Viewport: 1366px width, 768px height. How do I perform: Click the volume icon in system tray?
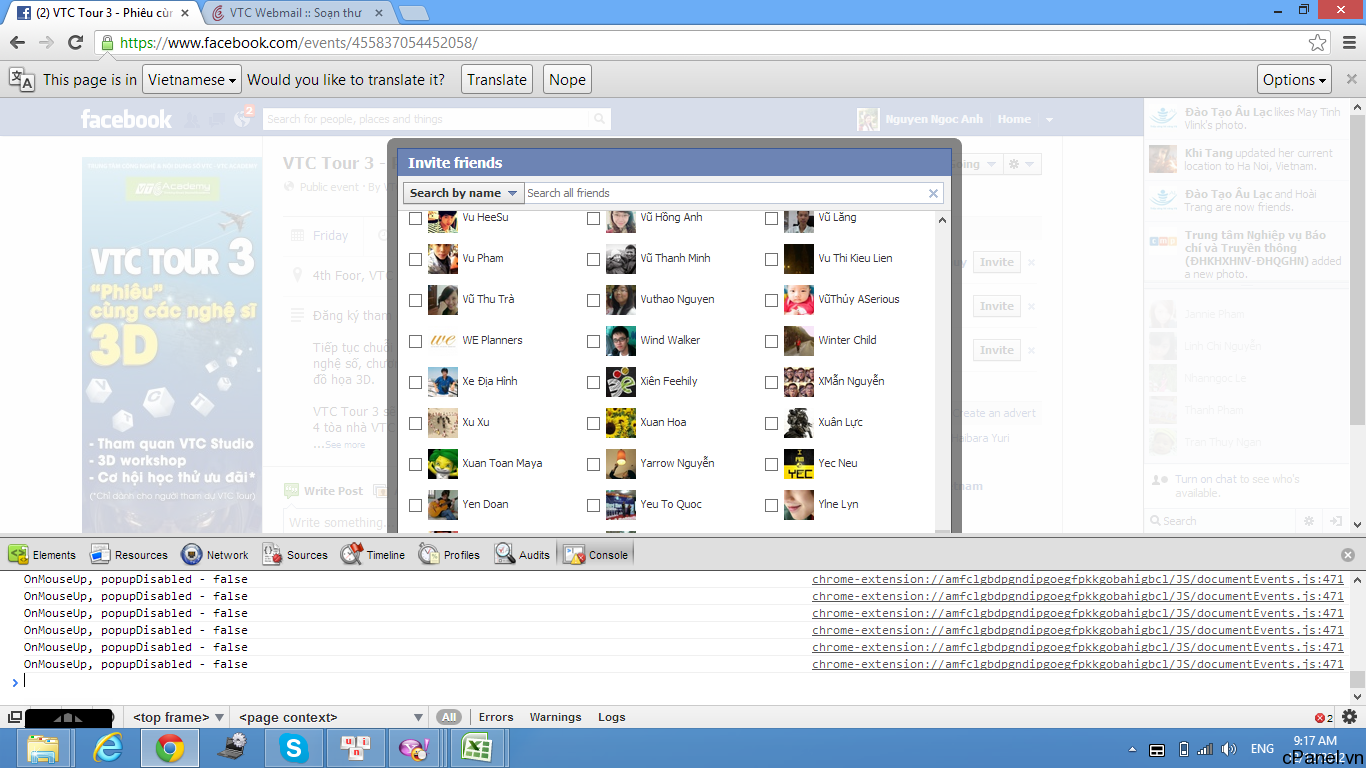pos(1229,749)
